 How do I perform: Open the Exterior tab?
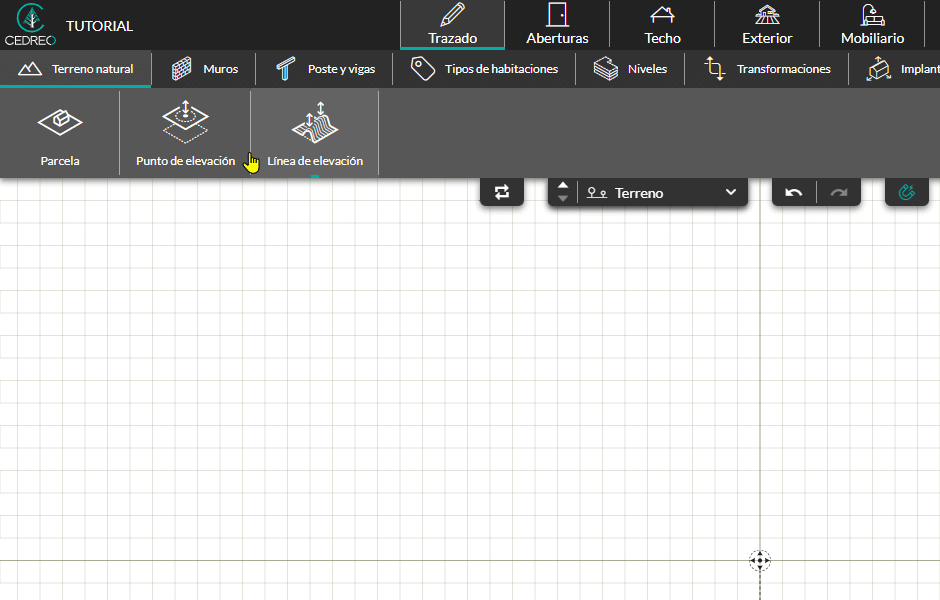(x=767, y=25)
